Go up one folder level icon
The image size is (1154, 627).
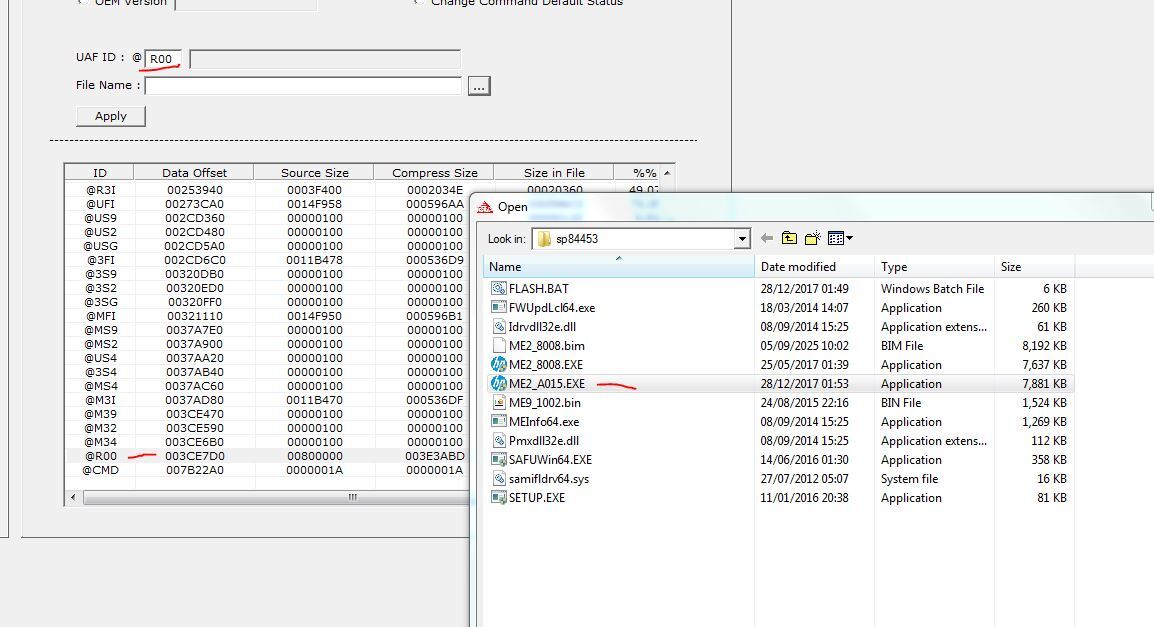click(789, 238)
